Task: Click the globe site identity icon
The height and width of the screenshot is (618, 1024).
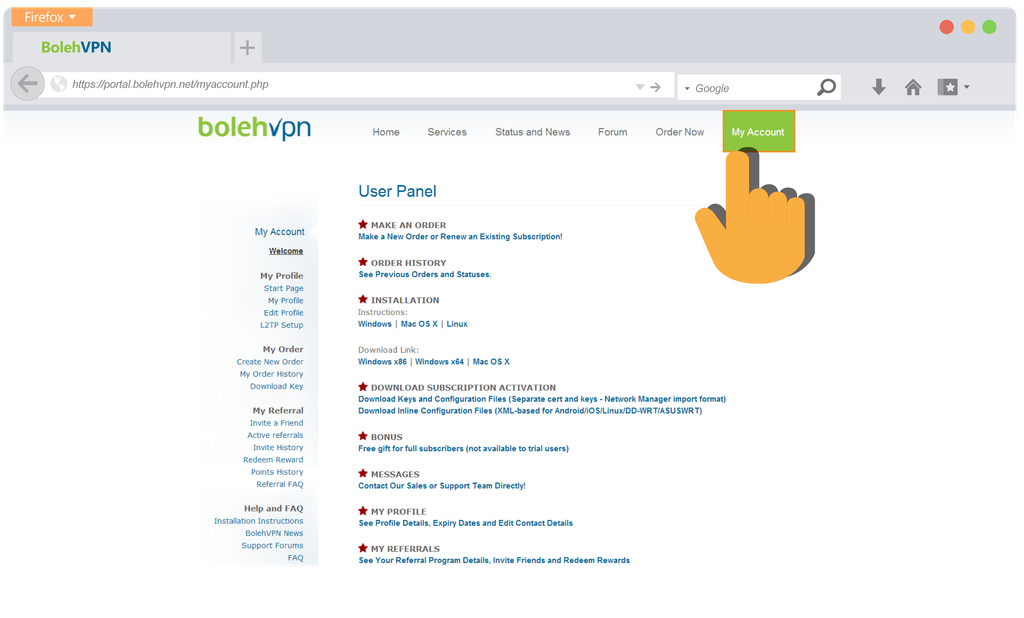Action: click(x=59, y=84)
